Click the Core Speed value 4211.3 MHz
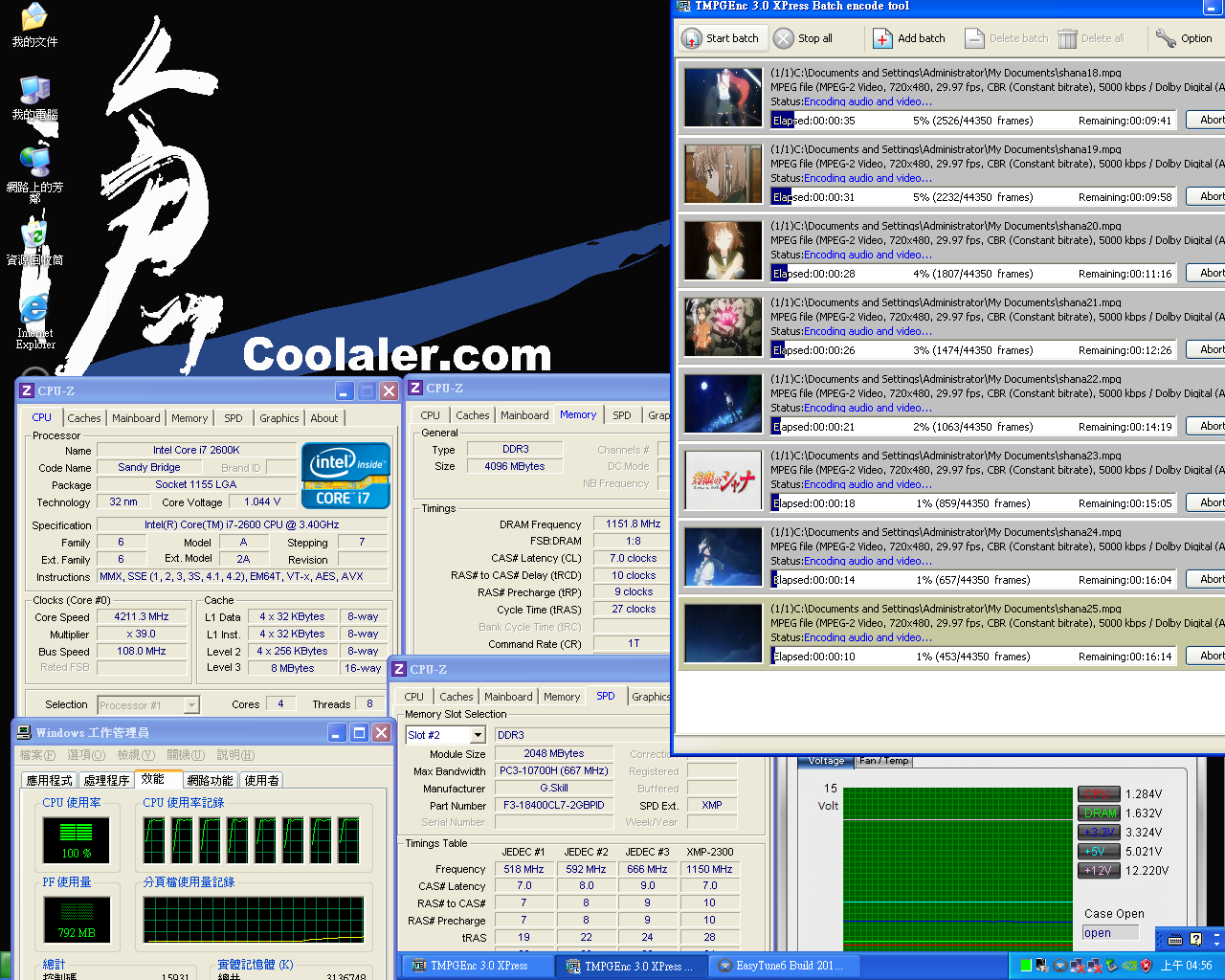The width and height of the screenshot is (1225, 980). [142, 617]
